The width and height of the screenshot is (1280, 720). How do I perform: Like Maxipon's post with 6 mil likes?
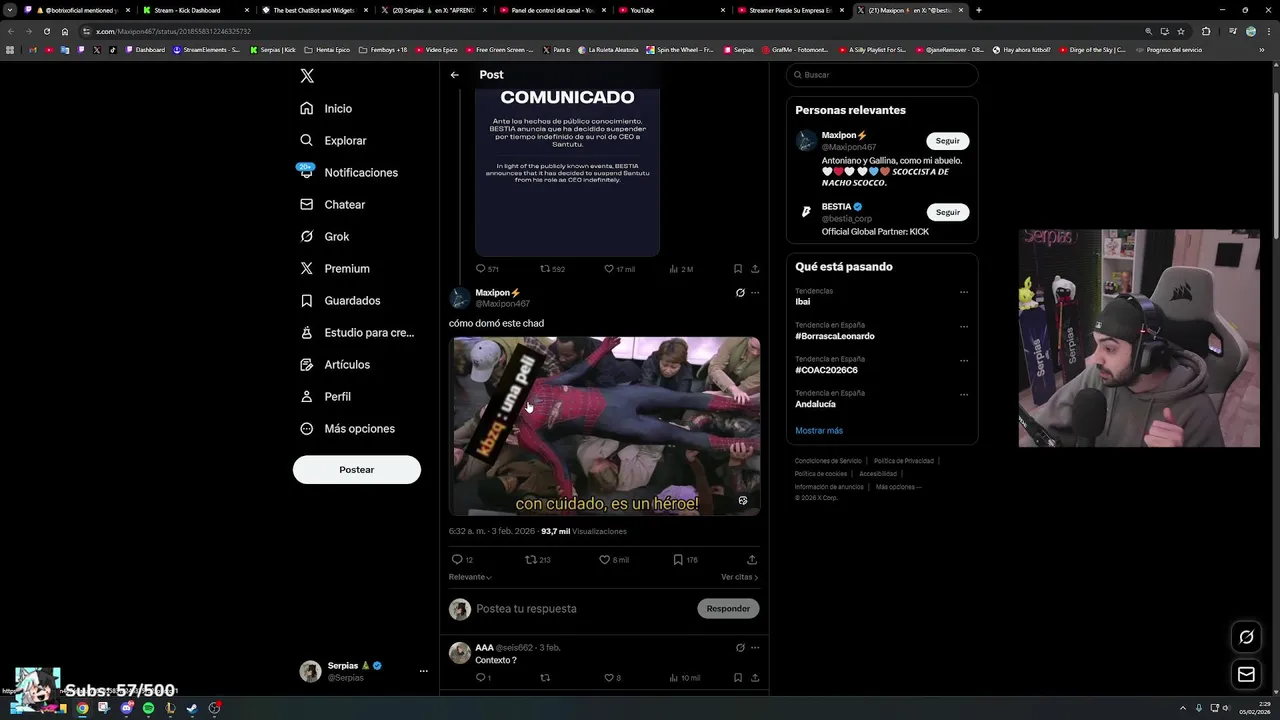(604, 559)
